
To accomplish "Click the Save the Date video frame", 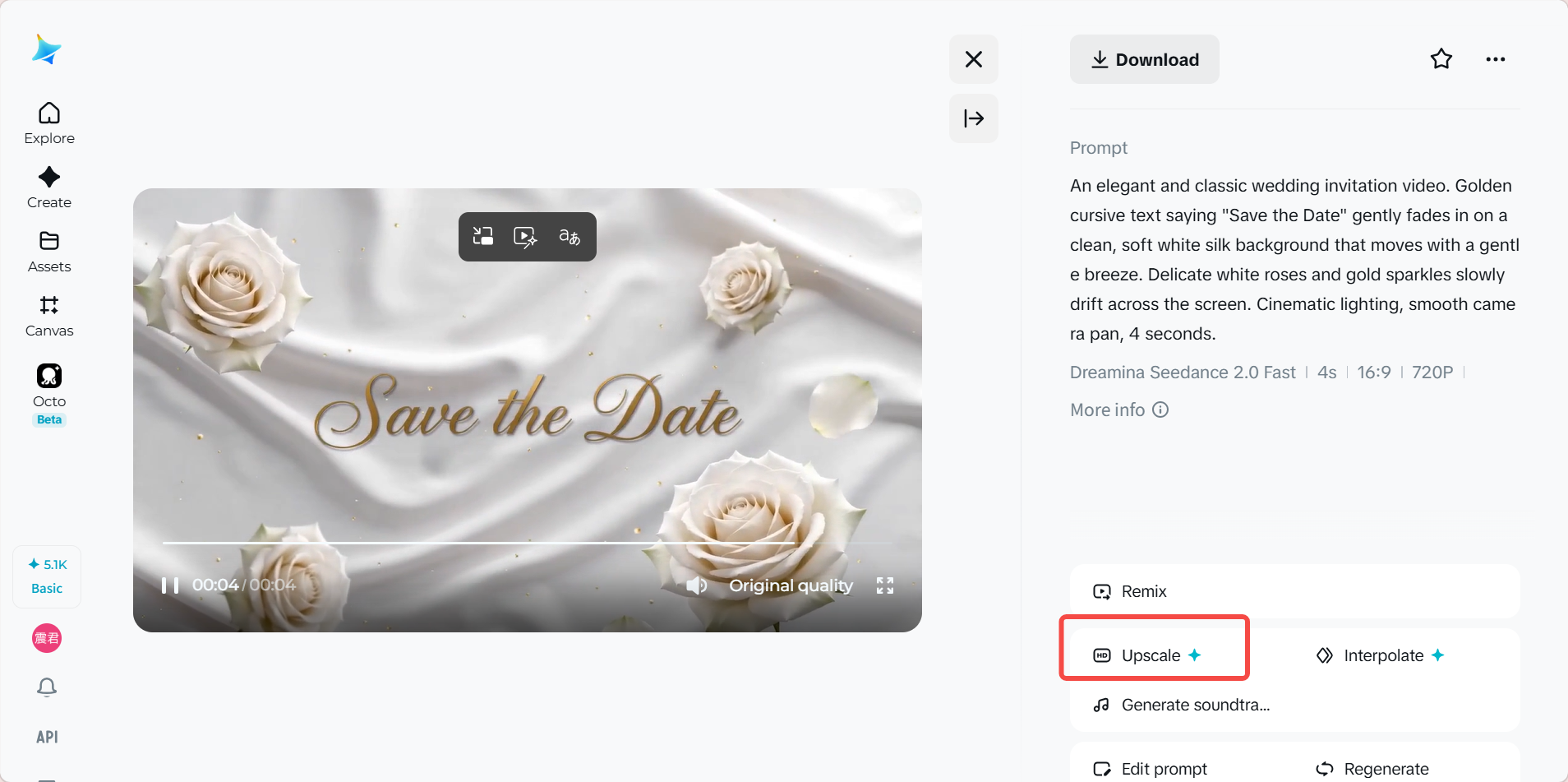I will [528, 410].
